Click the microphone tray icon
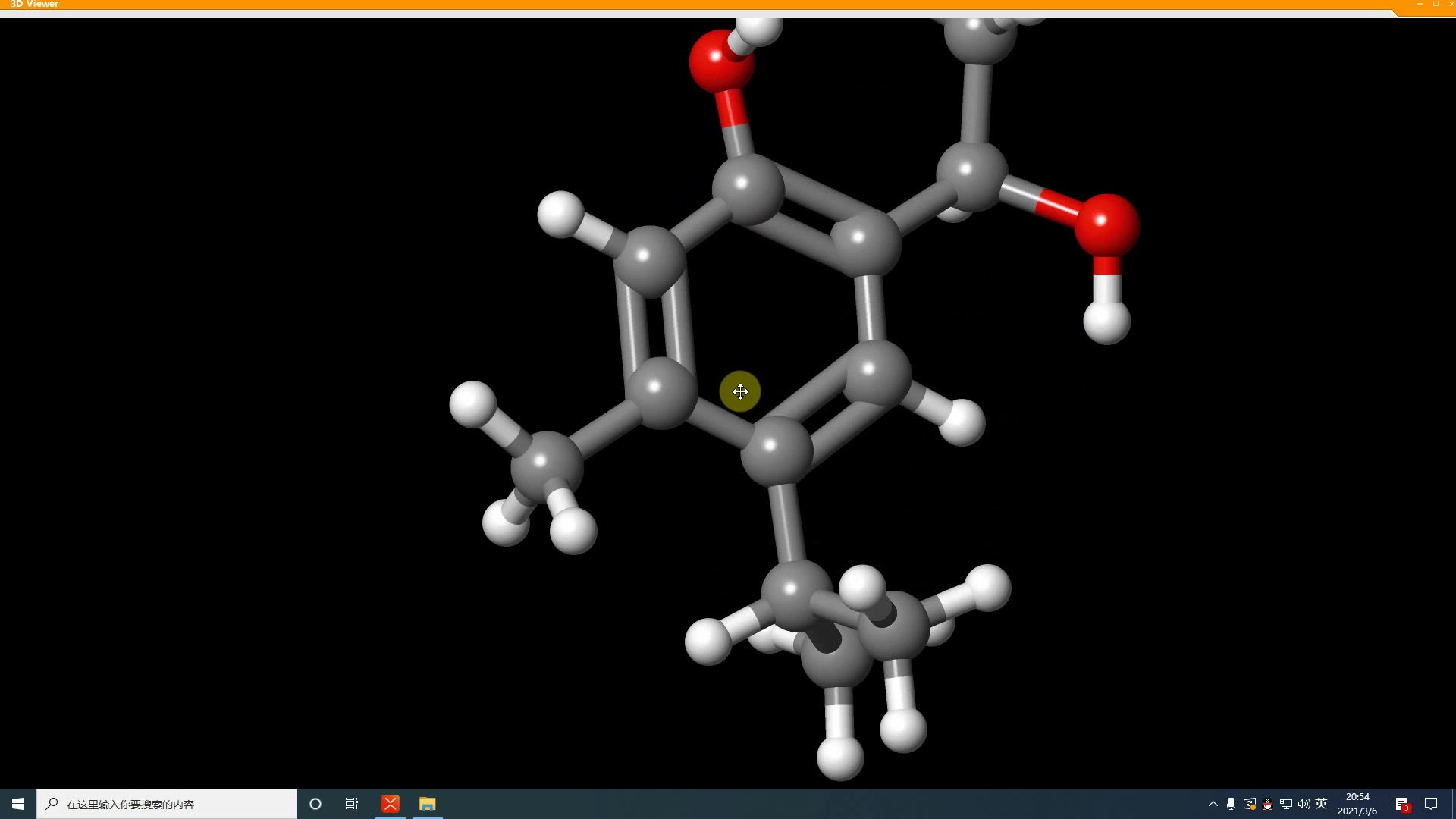 pos(1231,804)
